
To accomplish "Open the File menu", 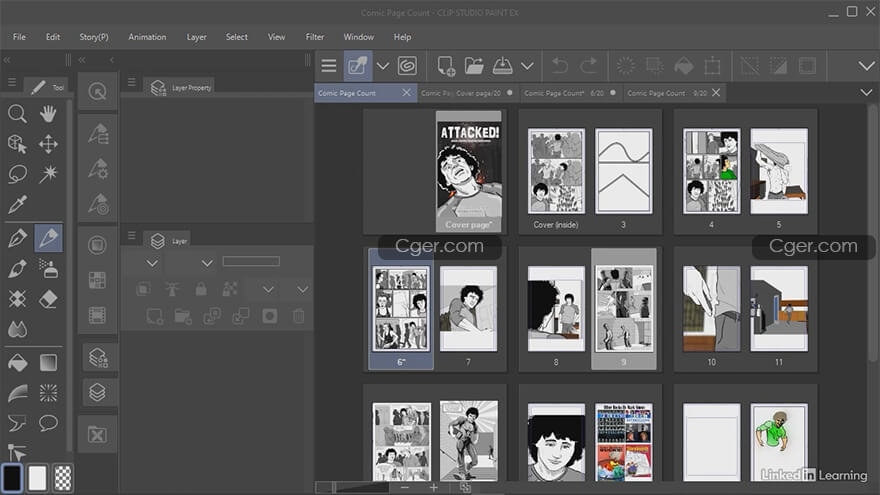I will coord(19,37).
